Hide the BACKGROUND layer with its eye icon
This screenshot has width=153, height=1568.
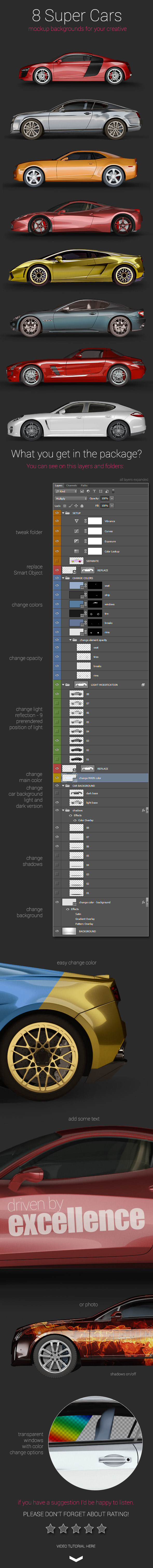(x=57, y=931)
